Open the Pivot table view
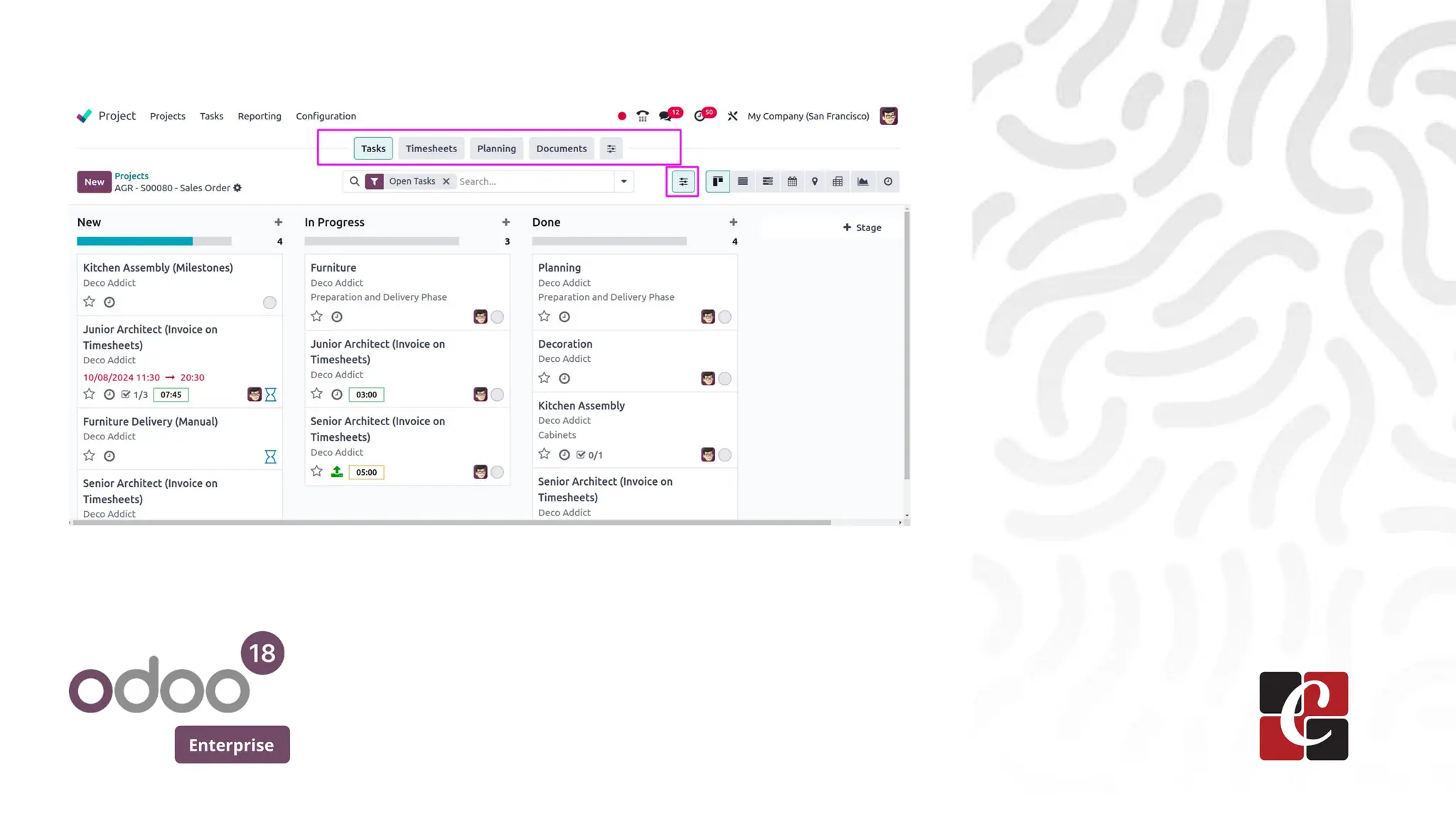Image resolution: width=1456 pixels, height=819 pixels. pyautogui.click(x=837, y=181)
